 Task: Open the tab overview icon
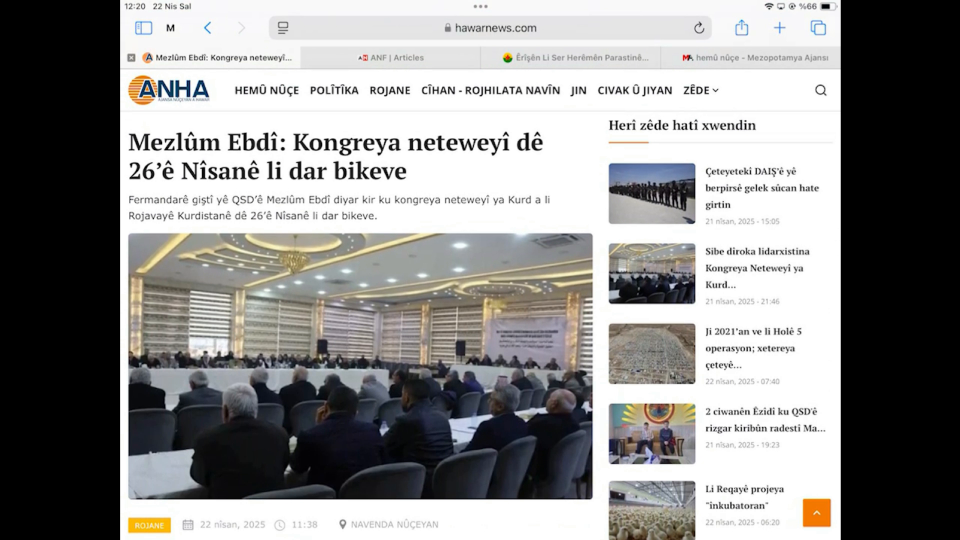click(x=818, y=28)
